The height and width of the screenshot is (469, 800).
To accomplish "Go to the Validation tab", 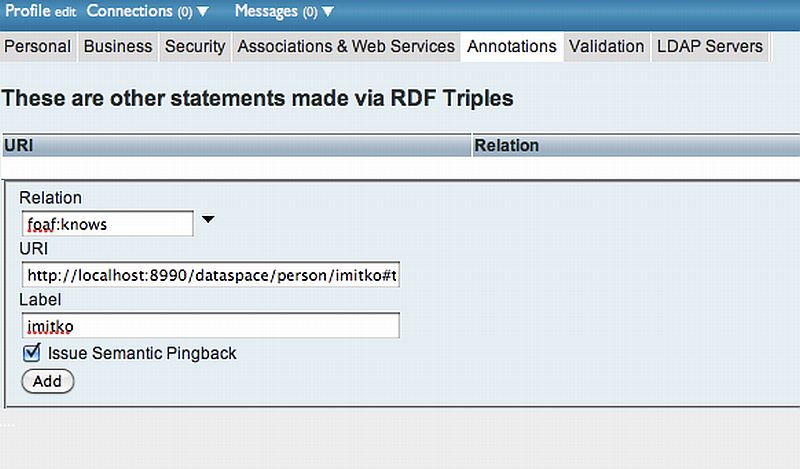I will pyautogui.click(x=607, y=46).
